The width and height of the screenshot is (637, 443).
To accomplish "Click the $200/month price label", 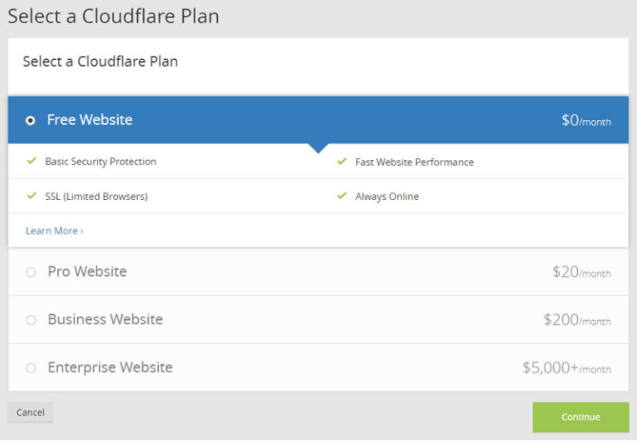I will pos(578,319).
